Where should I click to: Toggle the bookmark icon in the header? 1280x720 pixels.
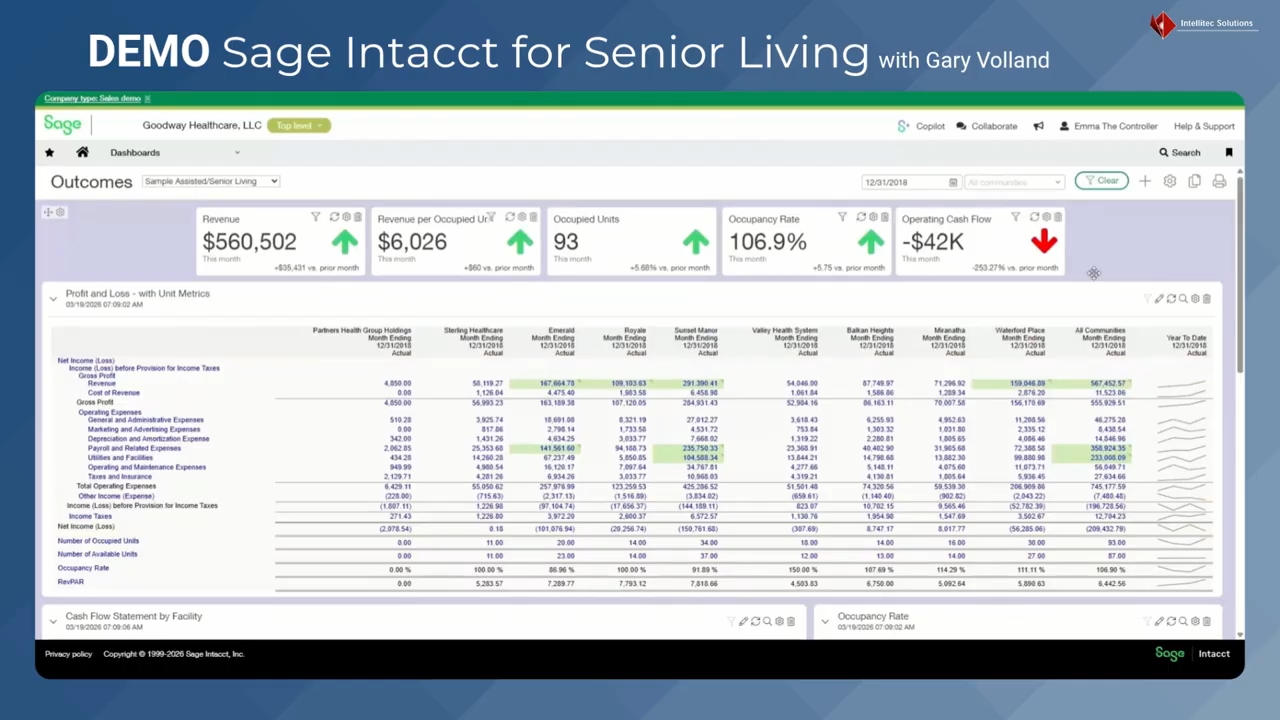pos(1229,152)
